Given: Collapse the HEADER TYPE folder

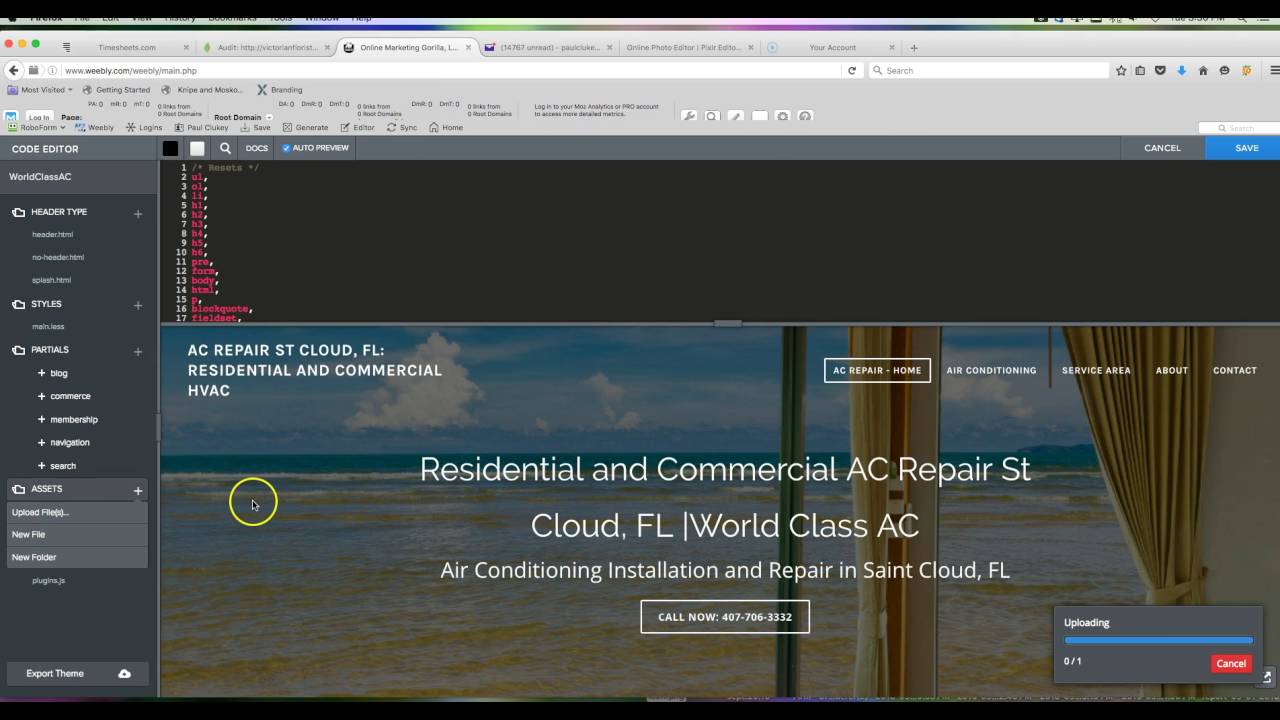Looking at the screenshot, I should pyautogui.click(x=18, y=212).
